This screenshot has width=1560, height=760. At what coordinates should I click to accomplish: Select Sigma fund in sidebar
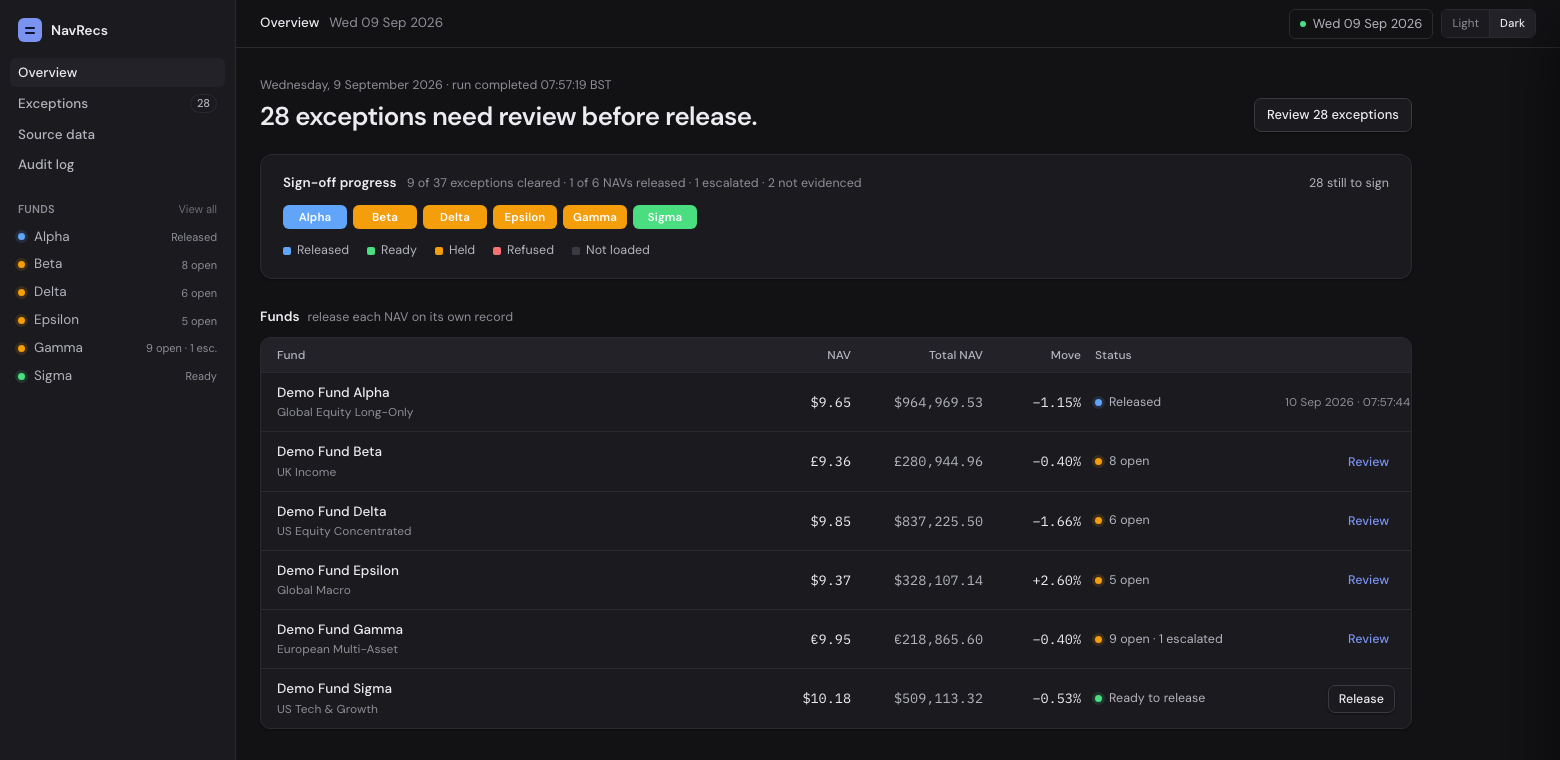pos(117,376)
